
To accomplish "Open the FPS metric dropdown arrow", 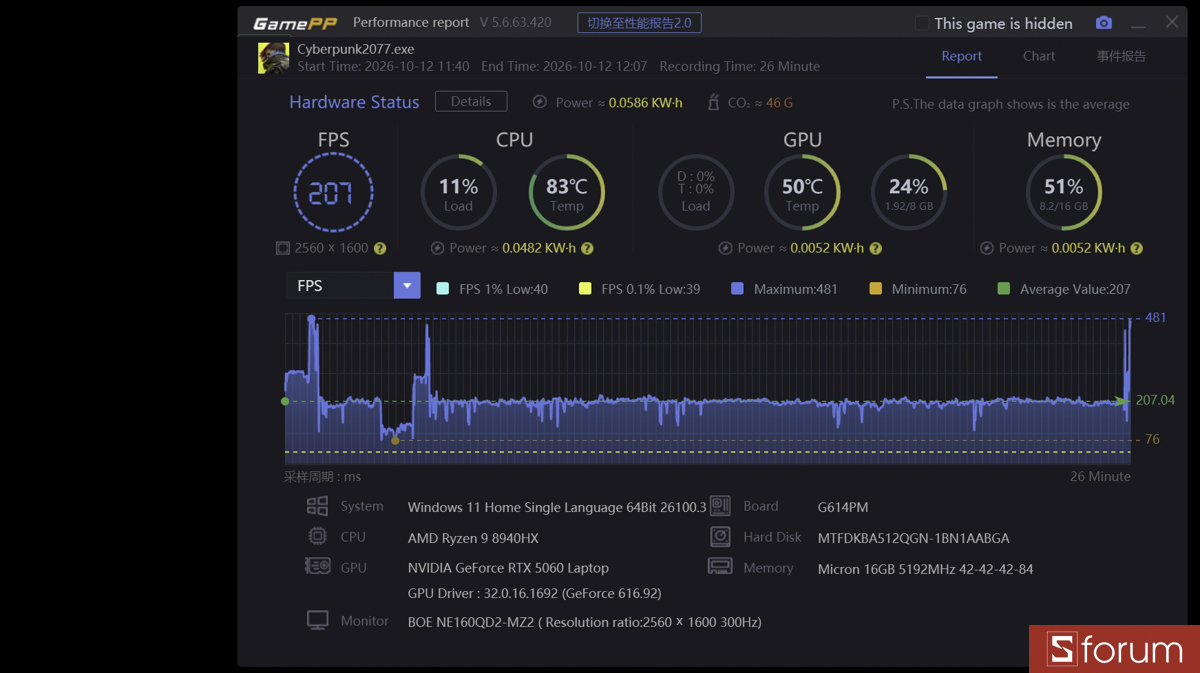I will pyautogui.click(x=407, y=286).
